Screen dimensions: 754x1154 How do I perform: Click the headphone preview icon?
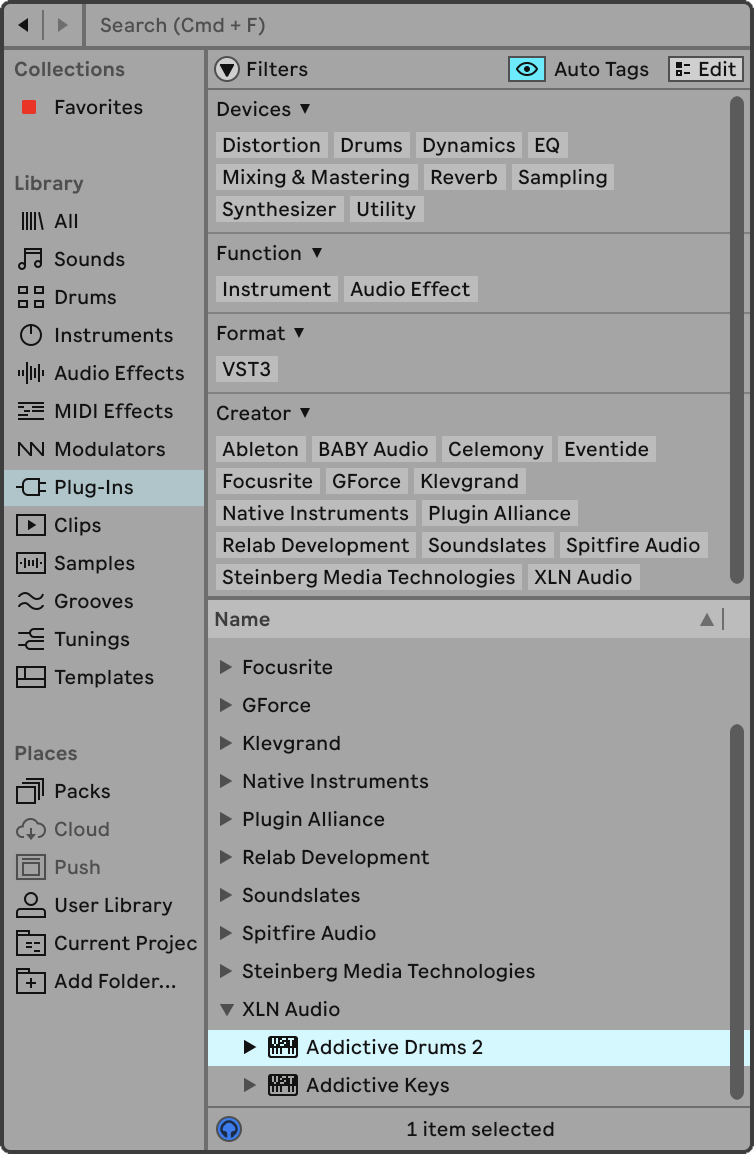pos(229,1129)
